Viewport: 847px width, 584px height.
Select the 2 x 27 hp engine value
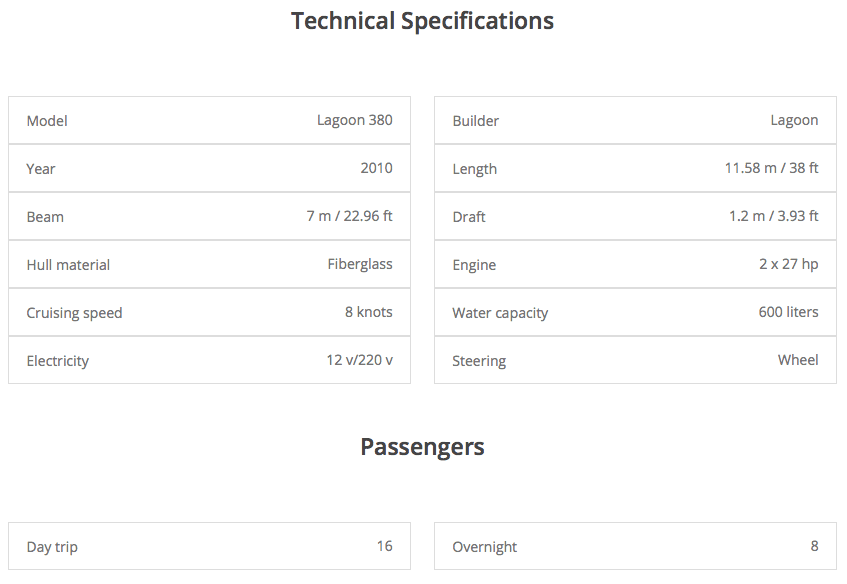point(788,264)
